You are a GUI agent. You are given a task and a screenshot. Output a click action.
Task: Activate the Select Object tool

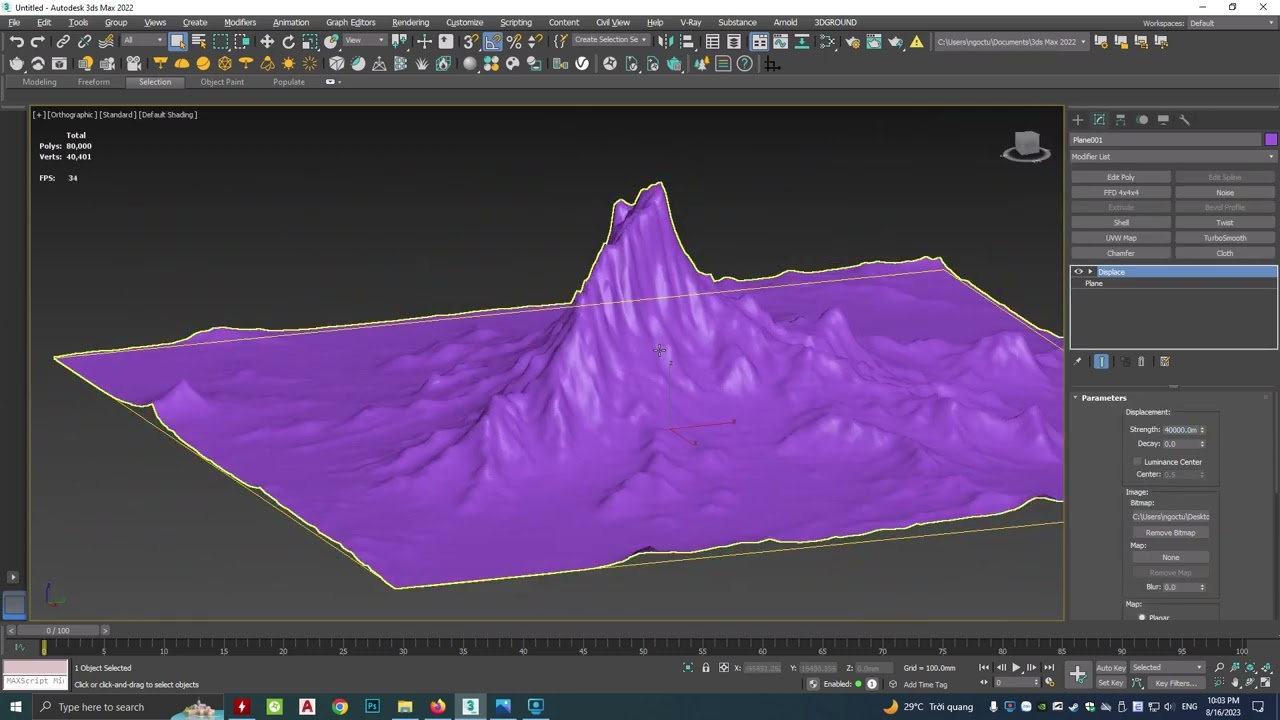coord(177,41)
